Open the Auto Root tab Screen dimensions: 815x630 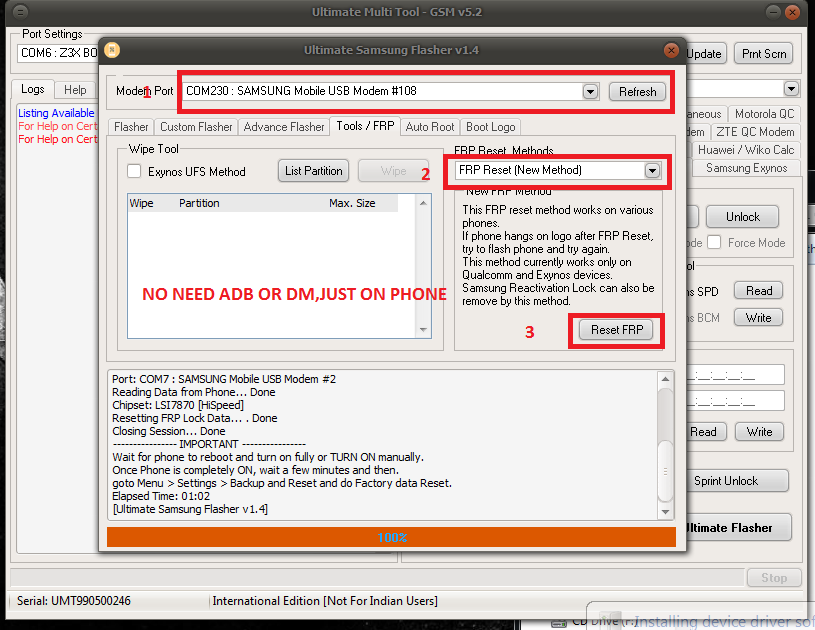(430, 127)
